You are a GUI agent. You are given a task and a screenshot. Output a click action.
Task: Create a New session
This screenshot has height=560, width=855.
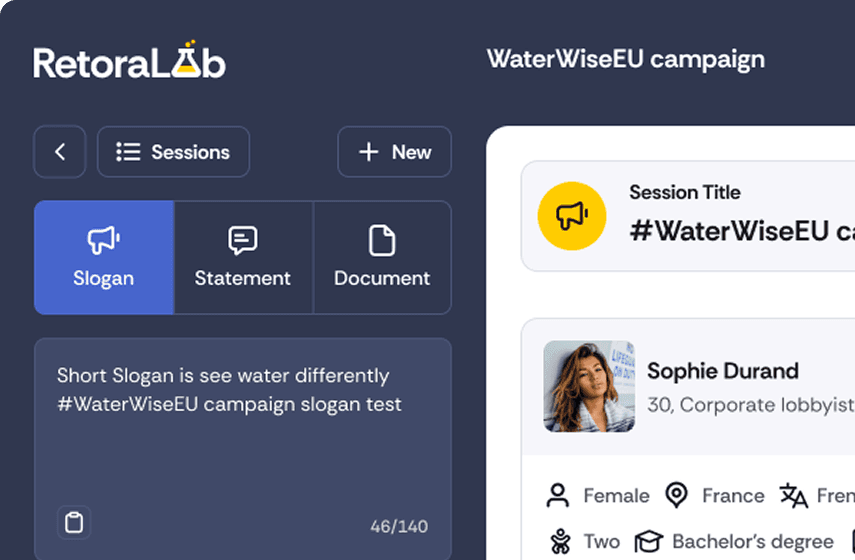pyautogui.click(x=394, y=152)
